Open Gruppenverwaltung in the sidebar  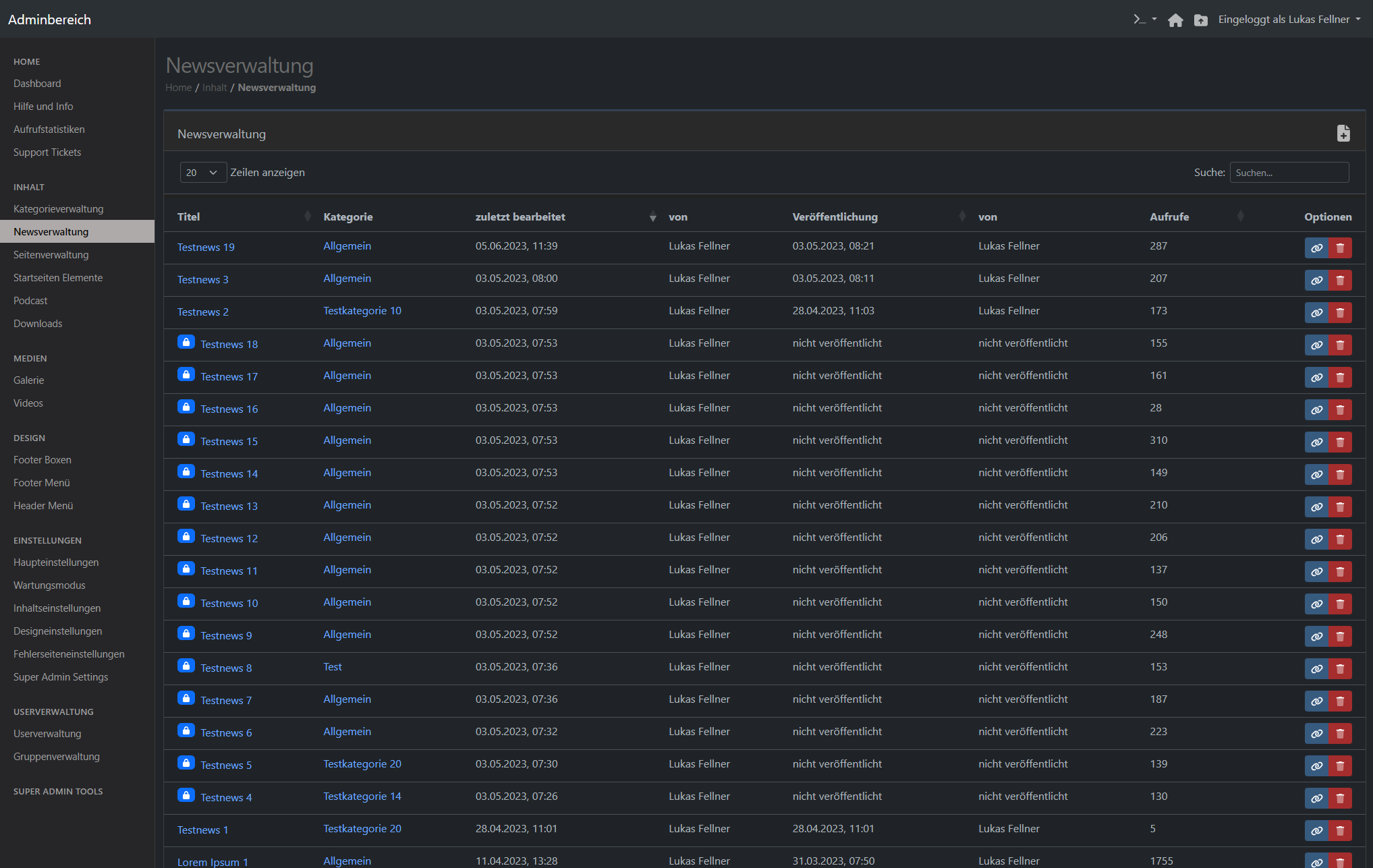57,757
